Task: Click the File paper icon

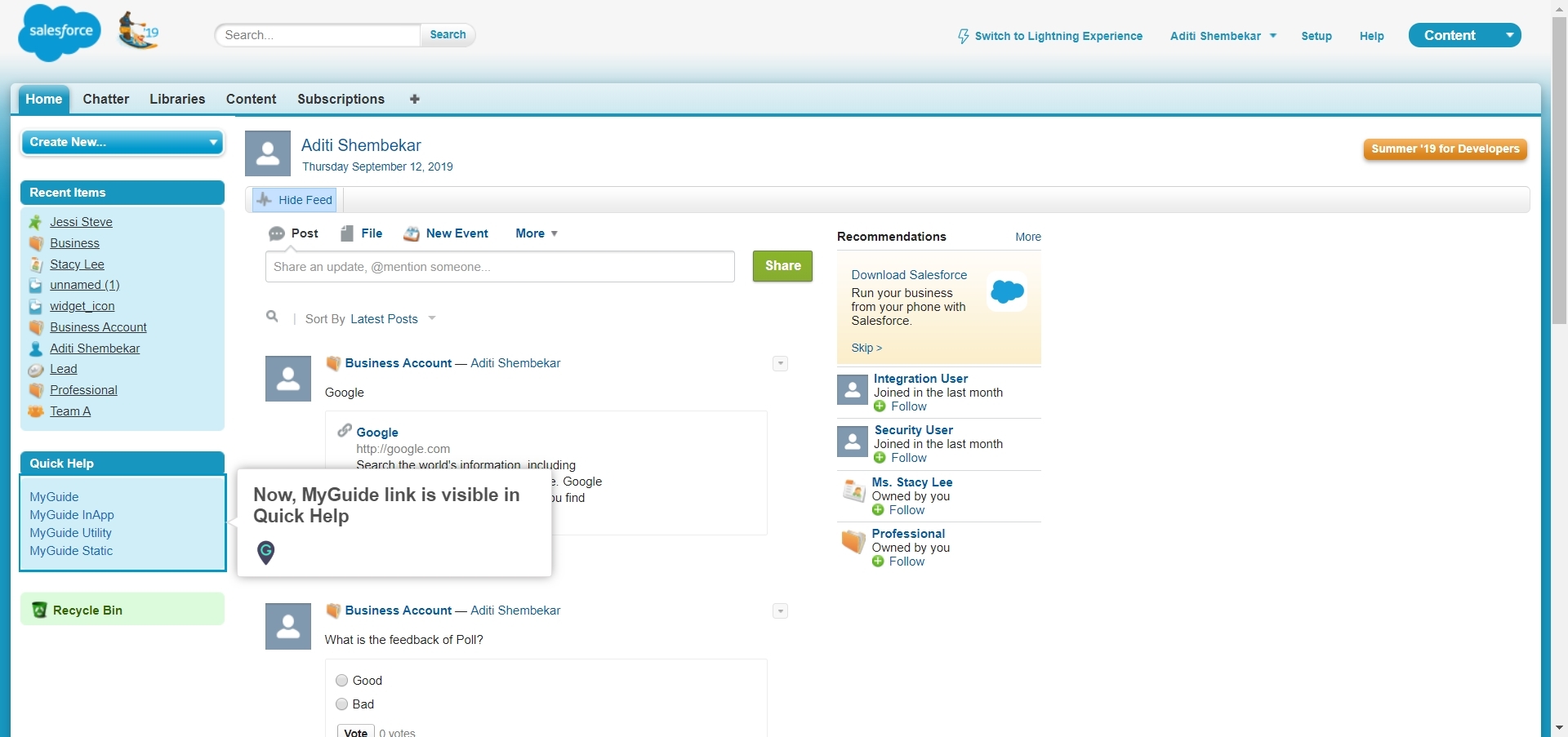Action: click(347, 233)
